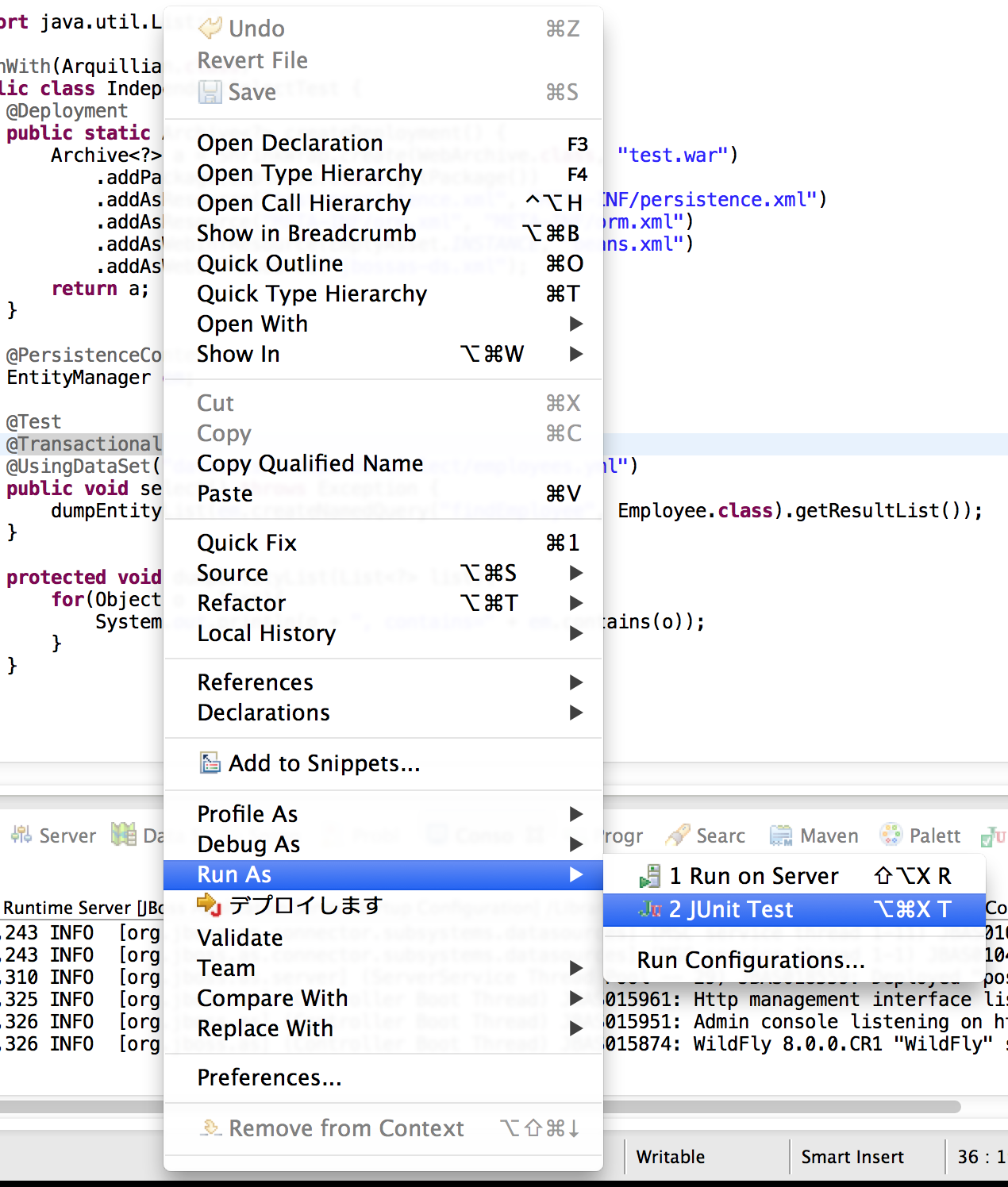Click the Run on Server icon
1008x1187 pixels.
[x=650, y=876]
